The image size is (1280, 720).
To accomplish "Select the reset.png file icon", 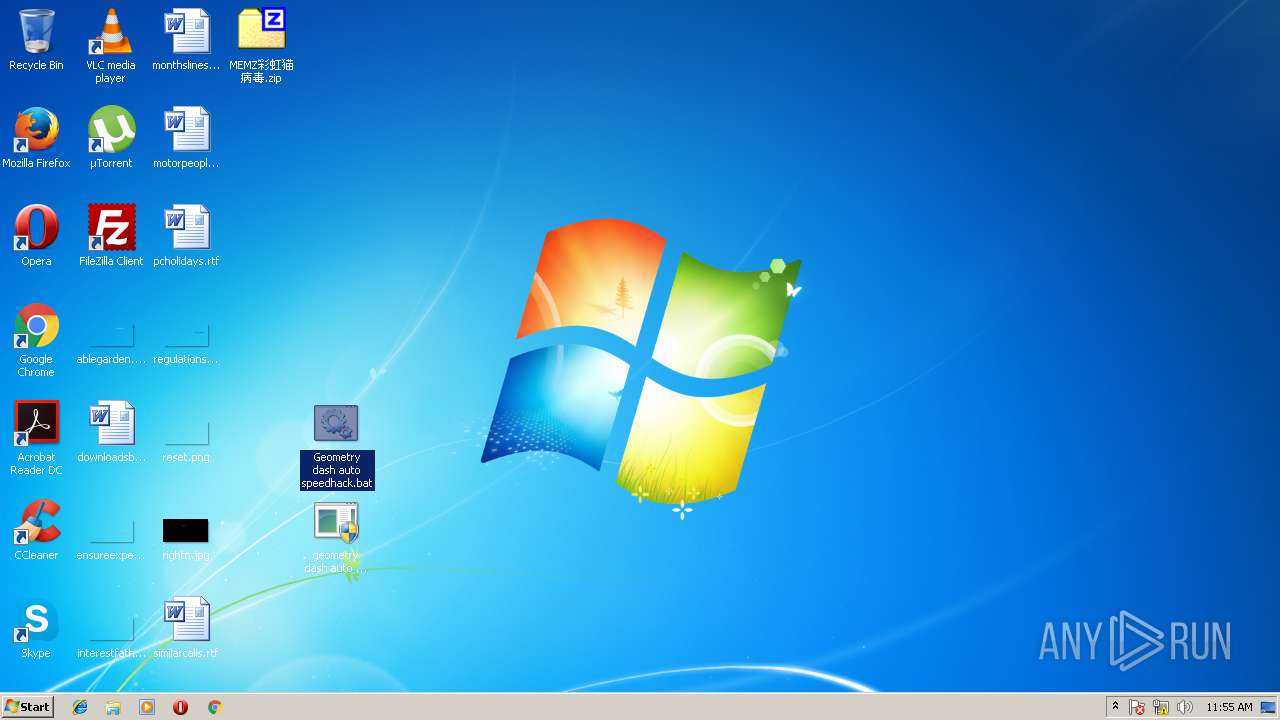I will (186, 433).
